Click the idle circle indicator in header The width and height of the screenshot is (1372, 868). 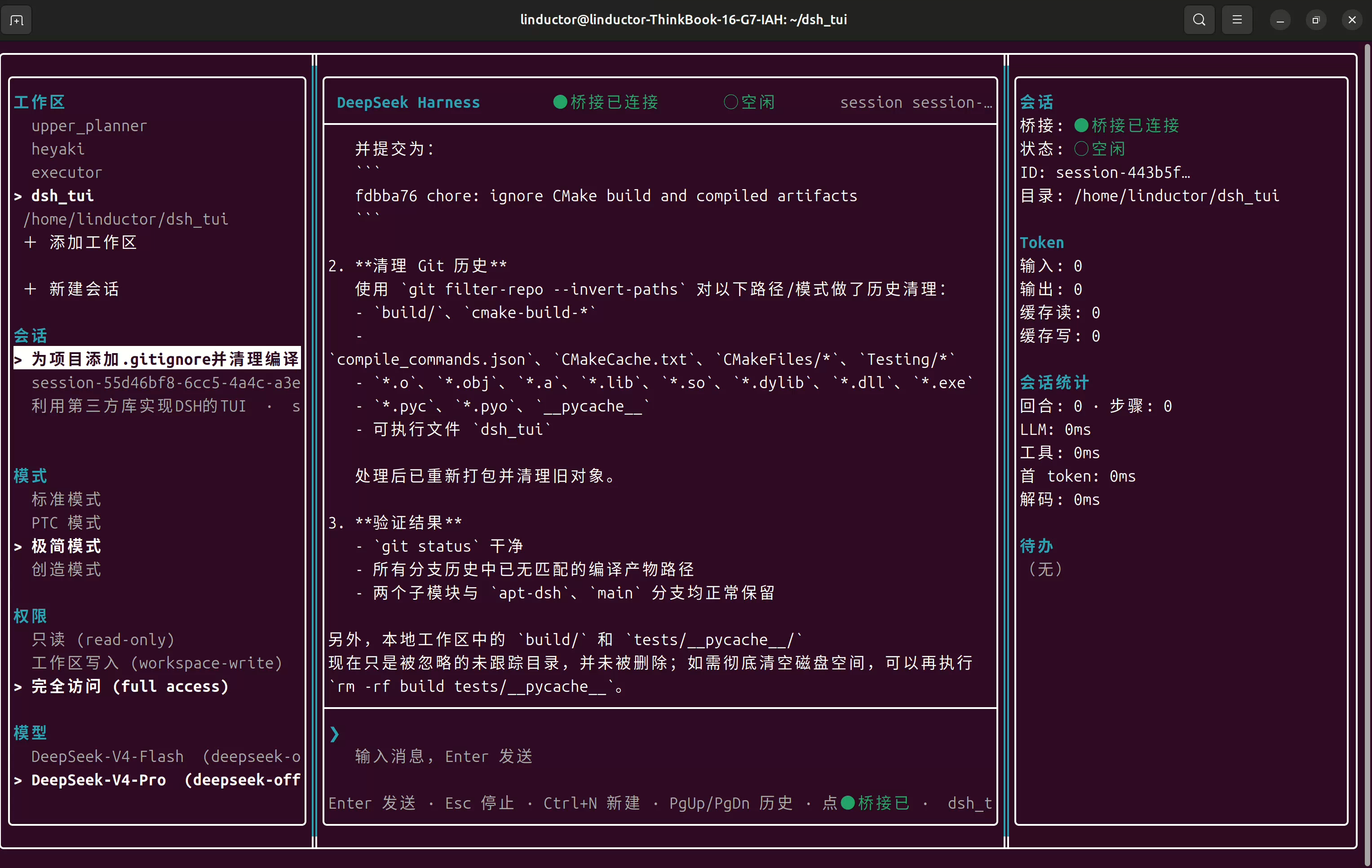coord(731,102)
